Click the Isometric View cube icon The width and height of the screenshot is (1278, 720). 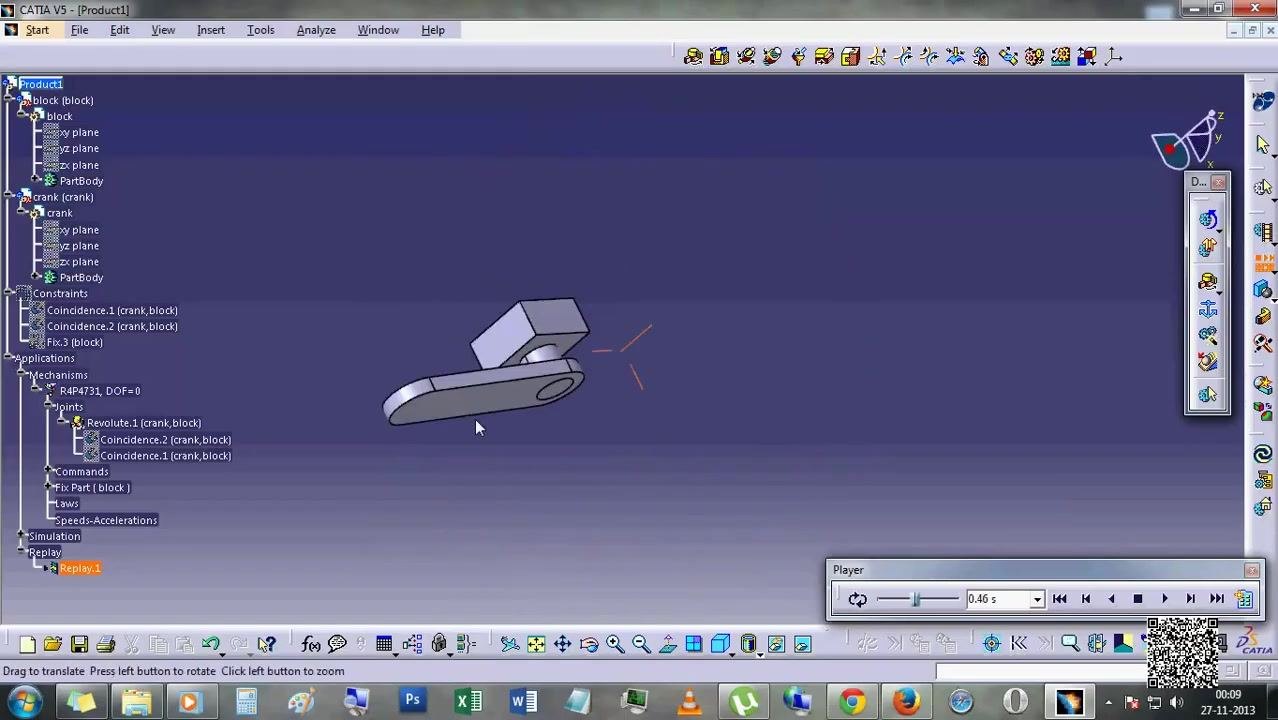[x=720, y=645]
